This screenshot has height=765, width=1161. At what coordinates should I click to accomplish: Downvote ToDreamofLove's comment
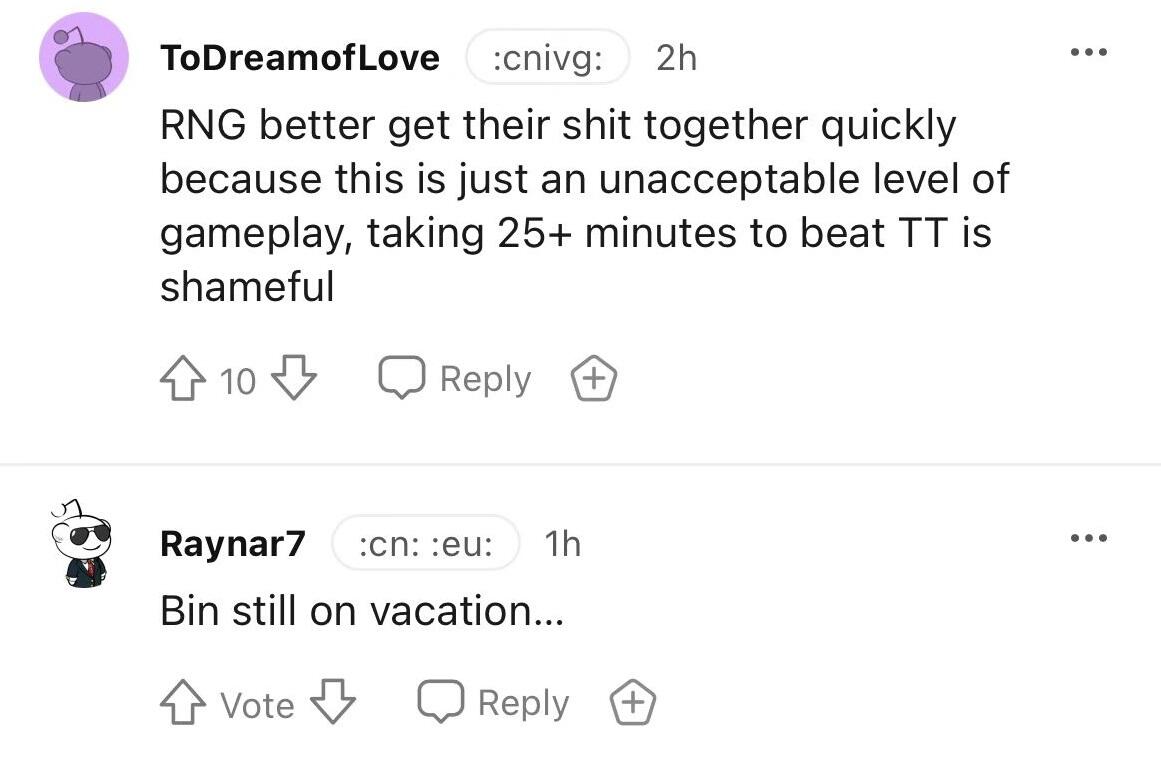(x=294, y=380)
